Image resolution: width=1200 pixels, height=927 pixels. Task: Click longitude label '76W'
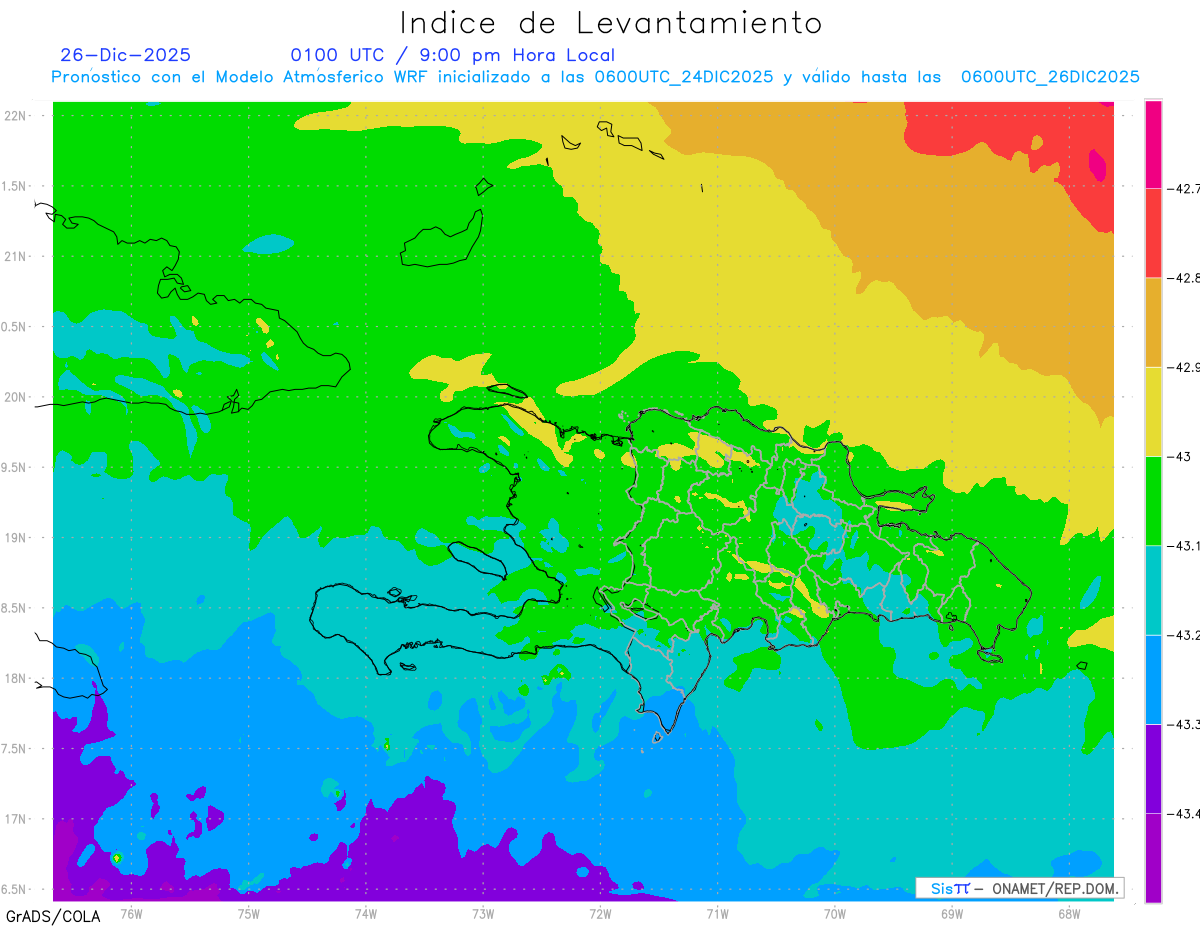pos(131,913)
